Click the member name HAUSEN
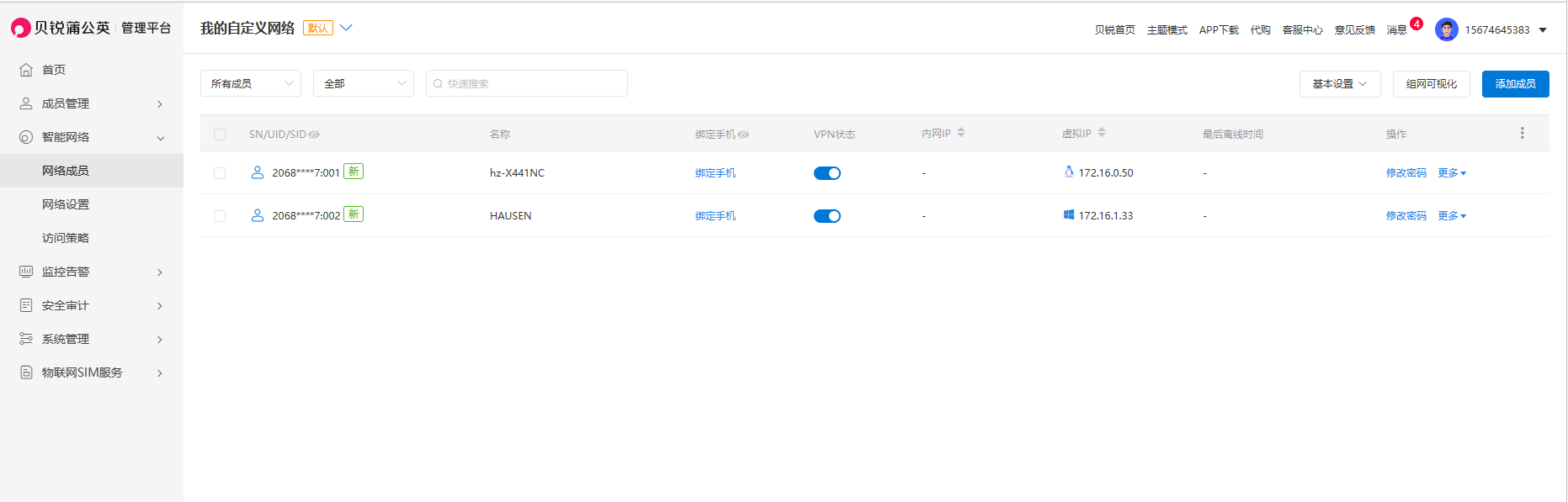 coord(511,216)
